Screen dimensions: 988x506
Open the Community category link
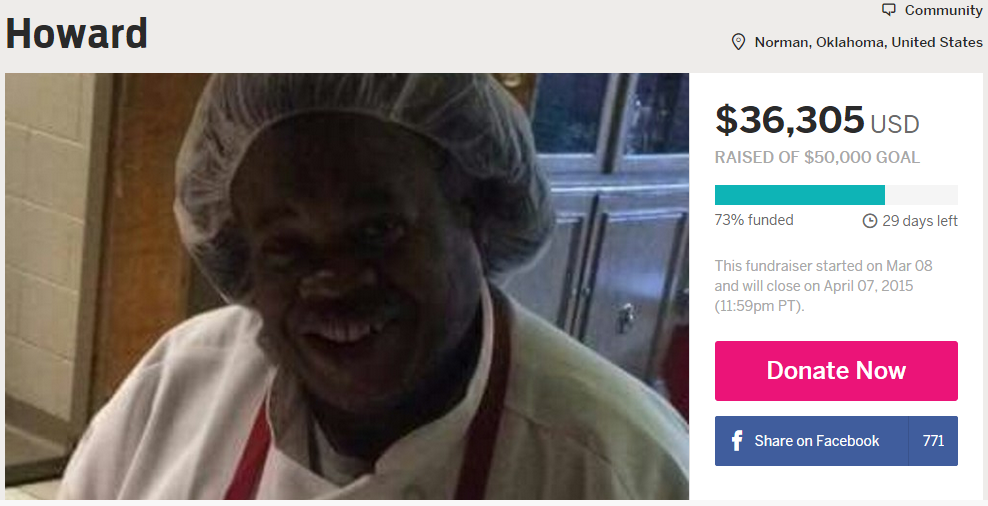tap(943, 10)
